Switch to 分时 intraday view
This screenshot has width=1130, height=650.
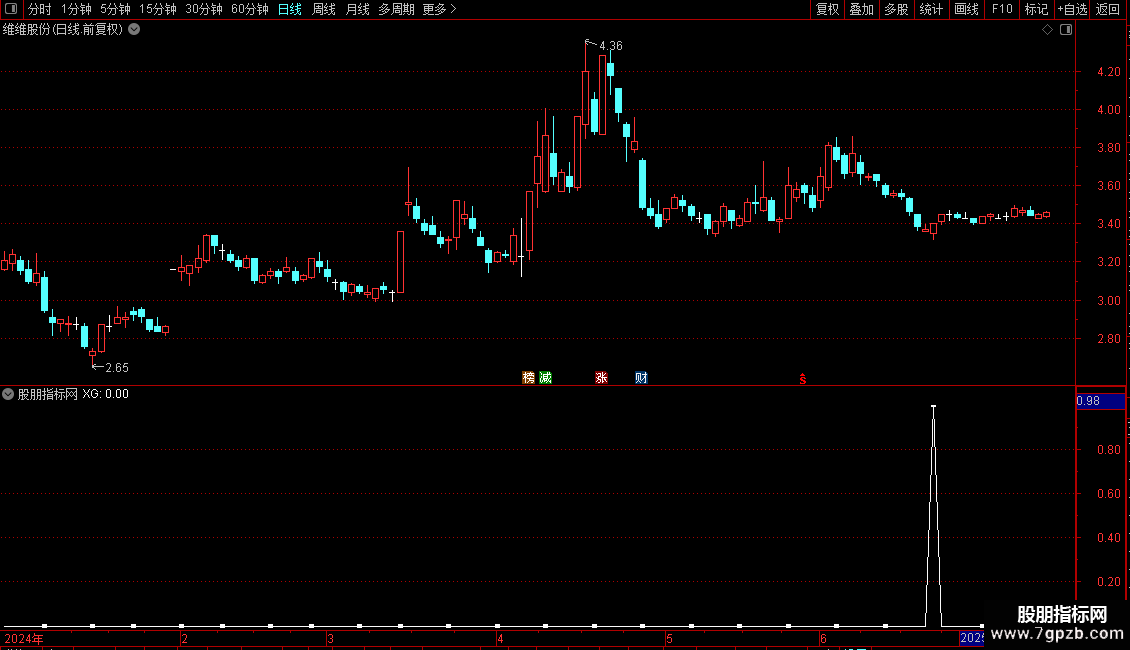pyautogui.click(x=40, y=9)
